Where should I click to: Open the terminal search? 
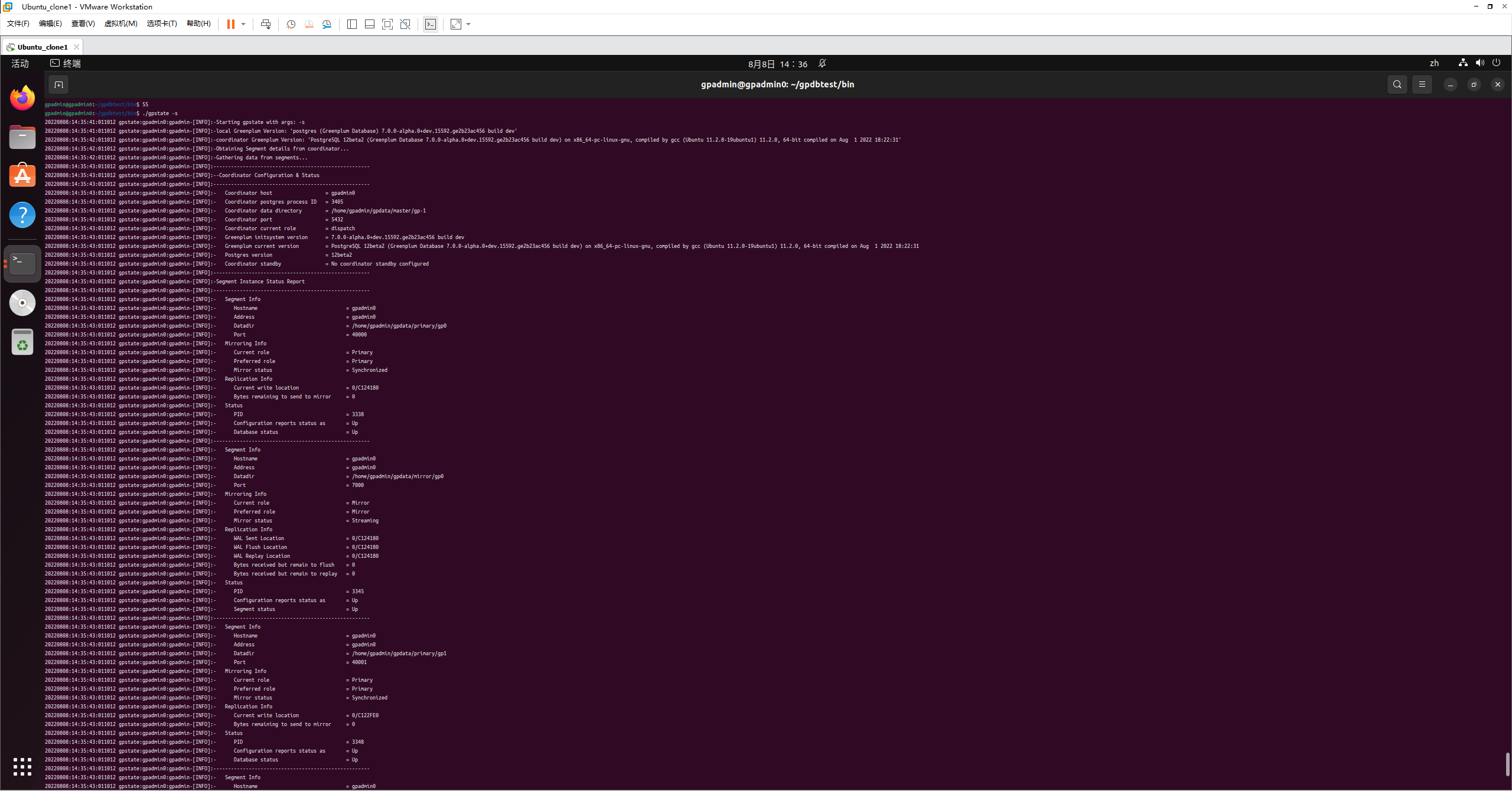click(x=1397, y=84)
